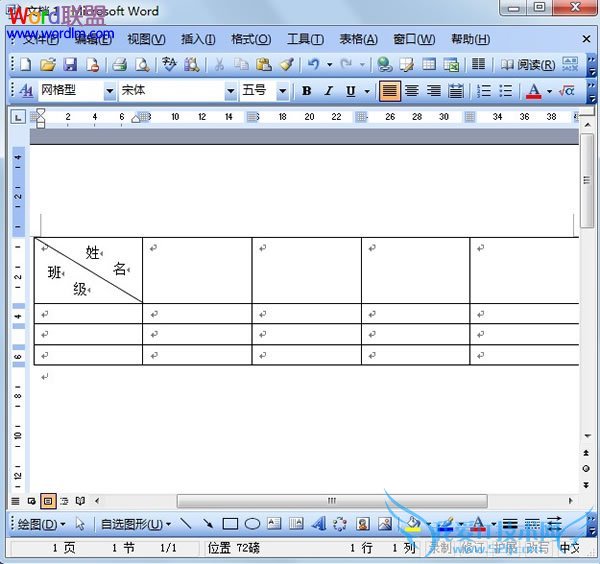The height and width of the screenshot is (564, 600).
Task: Open Print Preview with the magnifier icon
Action: coord(142,64)
